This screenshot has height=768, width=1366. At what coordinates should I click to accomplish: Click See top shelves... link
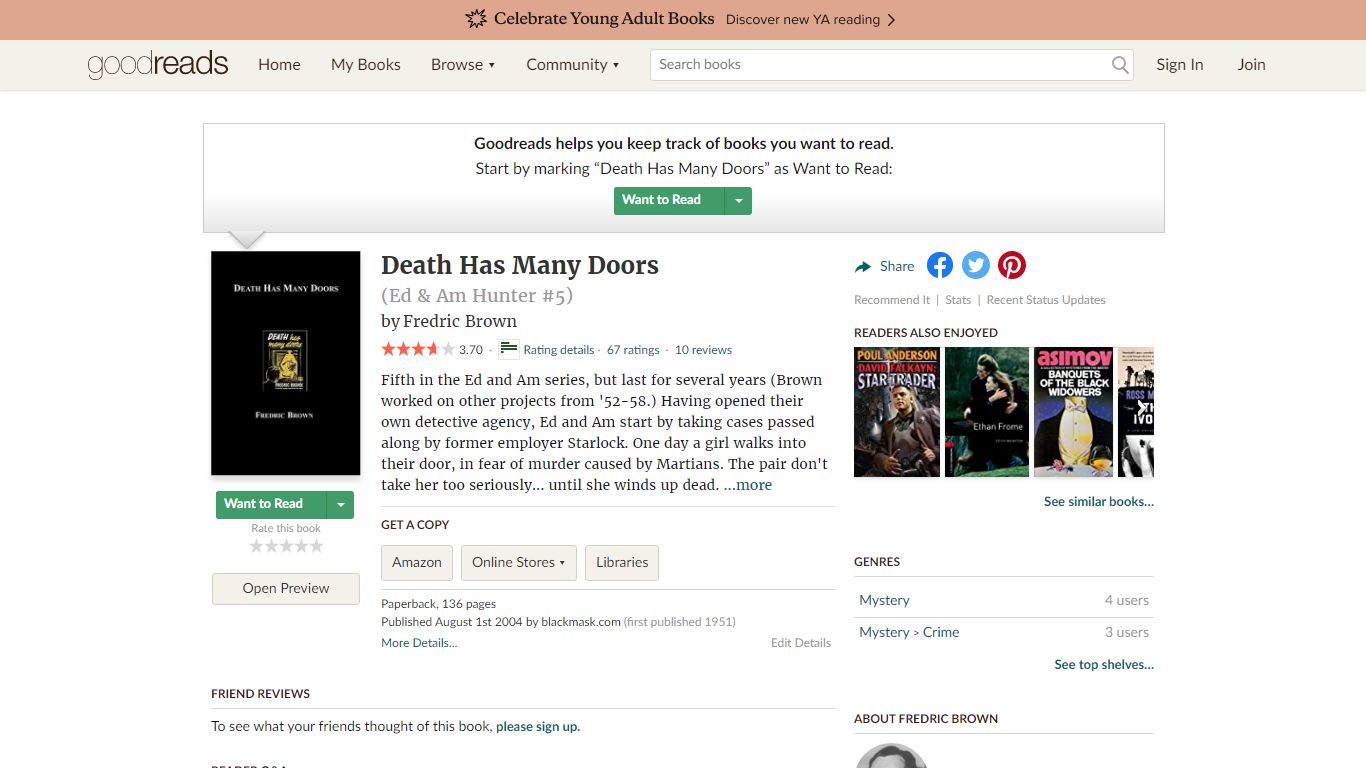pyautogui.click(x=1104, y=664)
